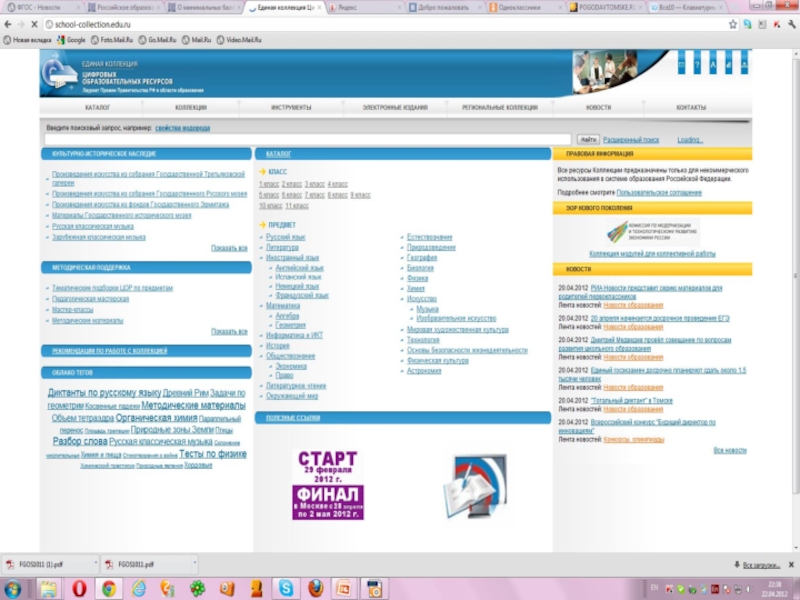This screenshot has width=800, height=600.
Task: Click the question mark help icon in site header
Action: point(697,64)
